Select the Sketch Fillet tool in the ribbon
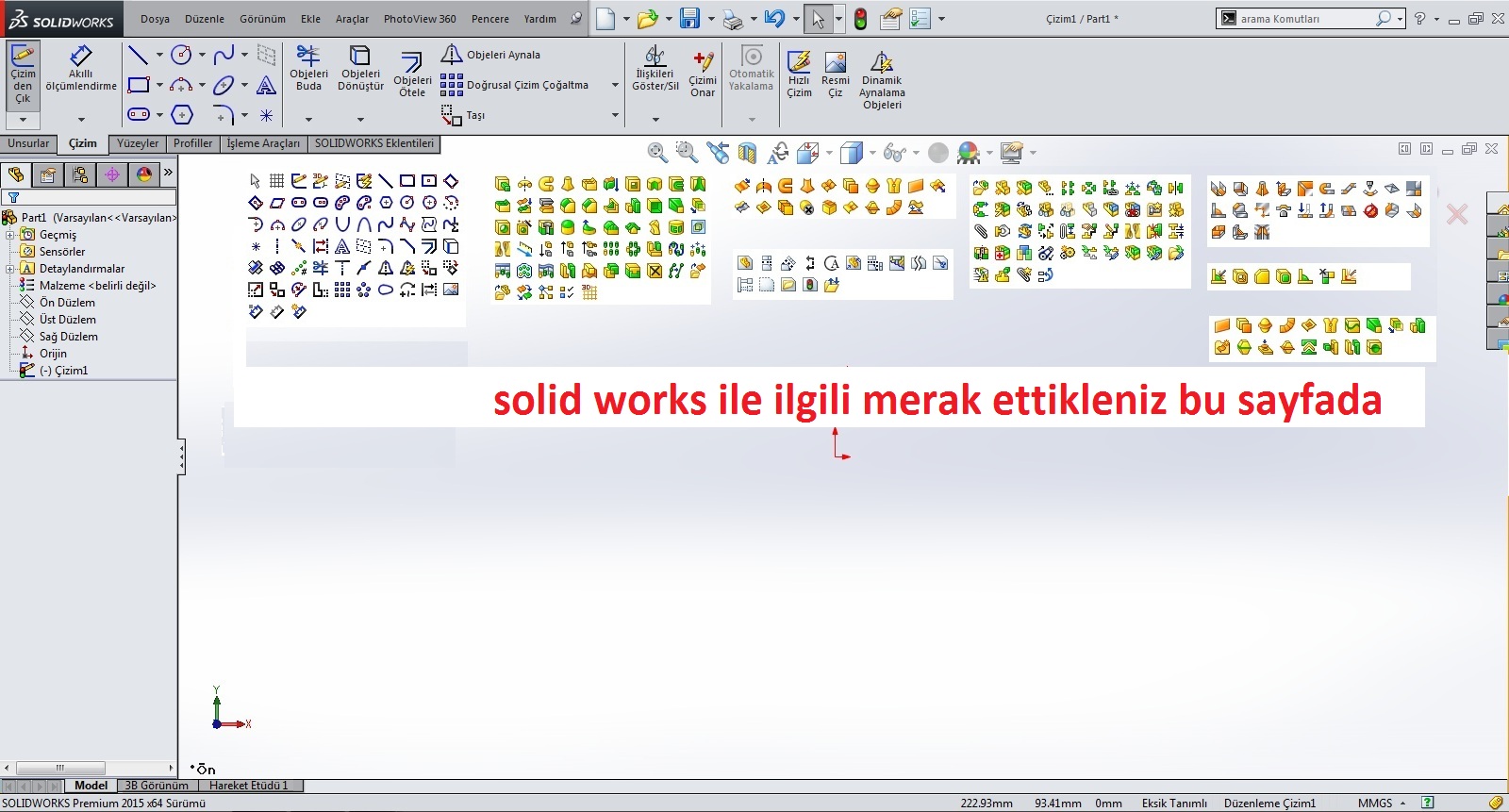 224,115
